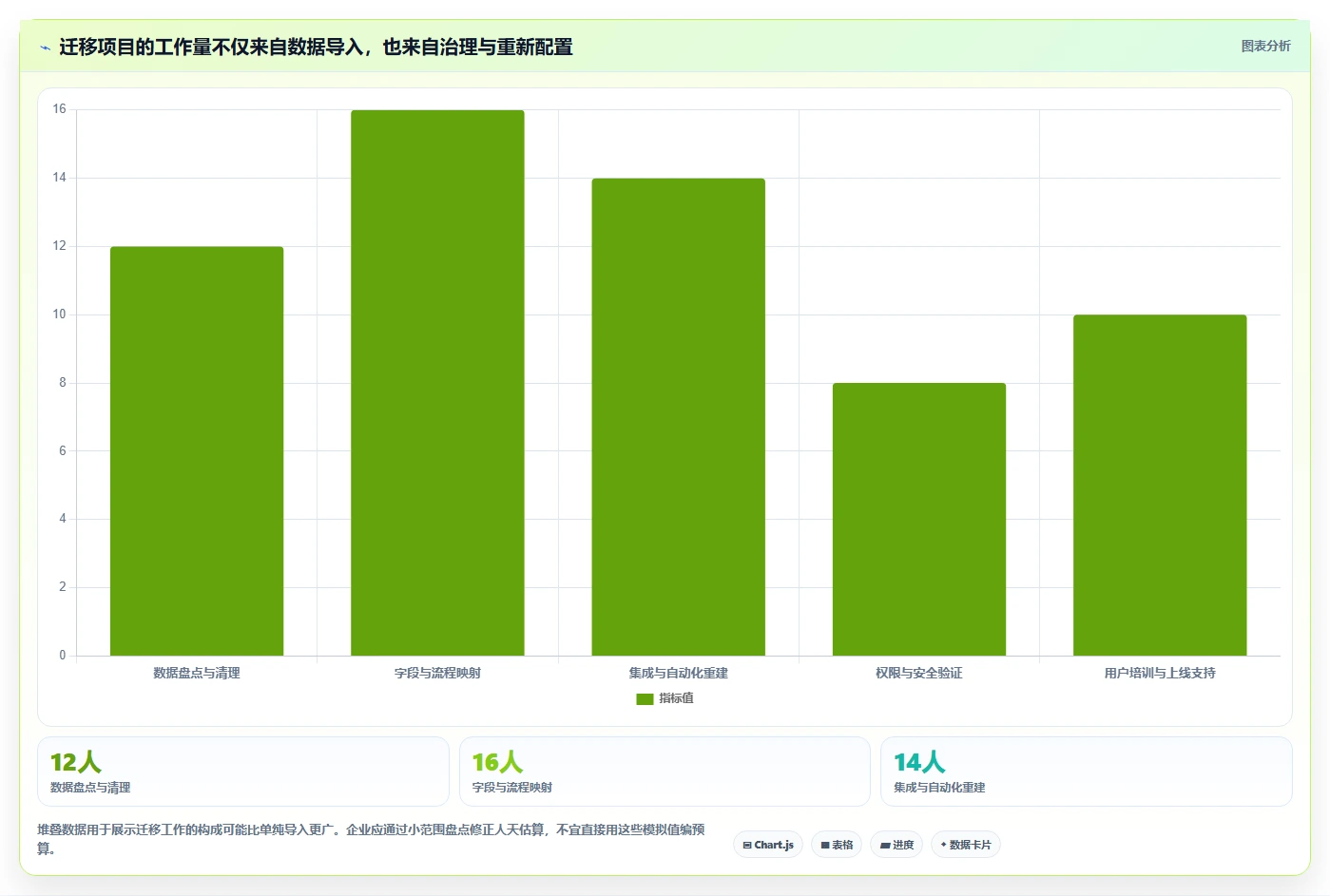
Task: Select the 数据卡片 tag pill
Action: tap(966, 845)
